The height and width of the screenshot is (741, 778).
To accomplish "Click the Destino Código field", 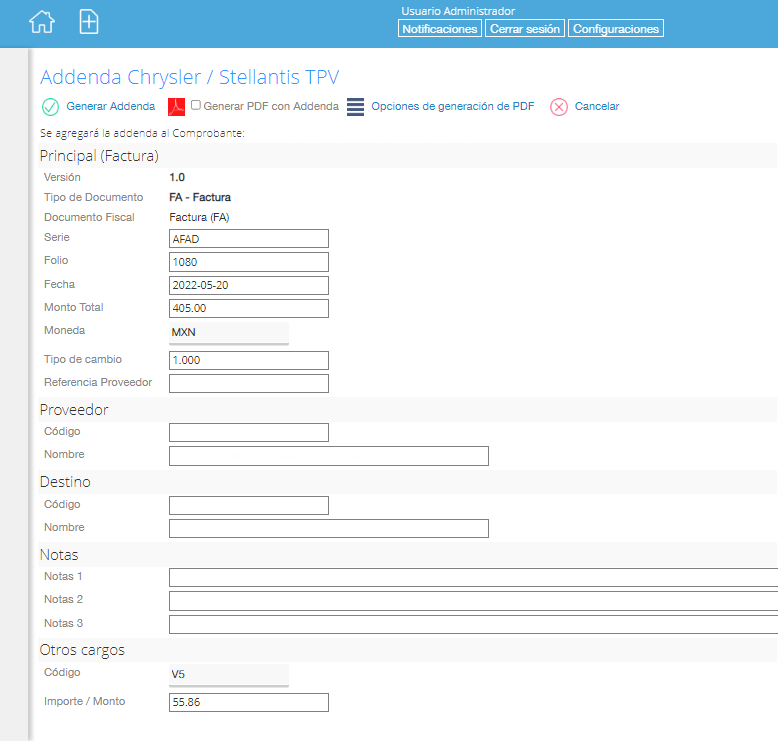I will [x=249, y=505].
